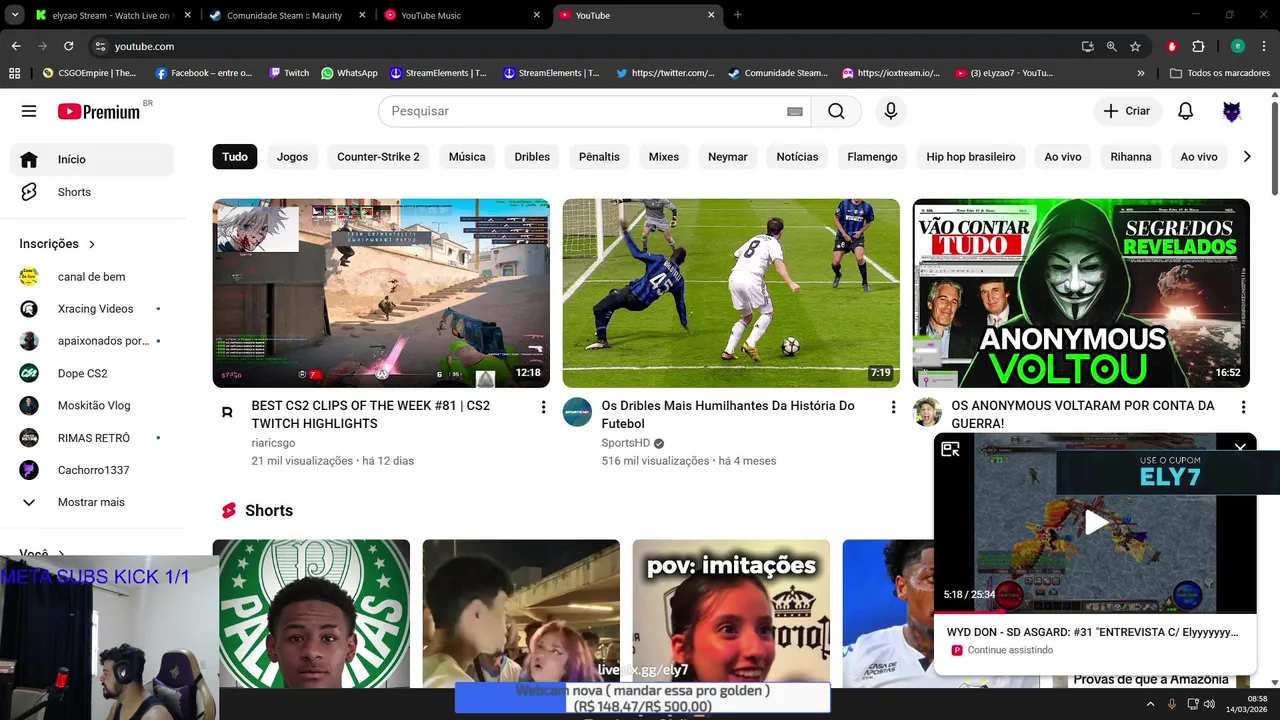This screenshot has width=1280, height=720.
Task: Click the YouTube Premium logo
Action: 99,111
